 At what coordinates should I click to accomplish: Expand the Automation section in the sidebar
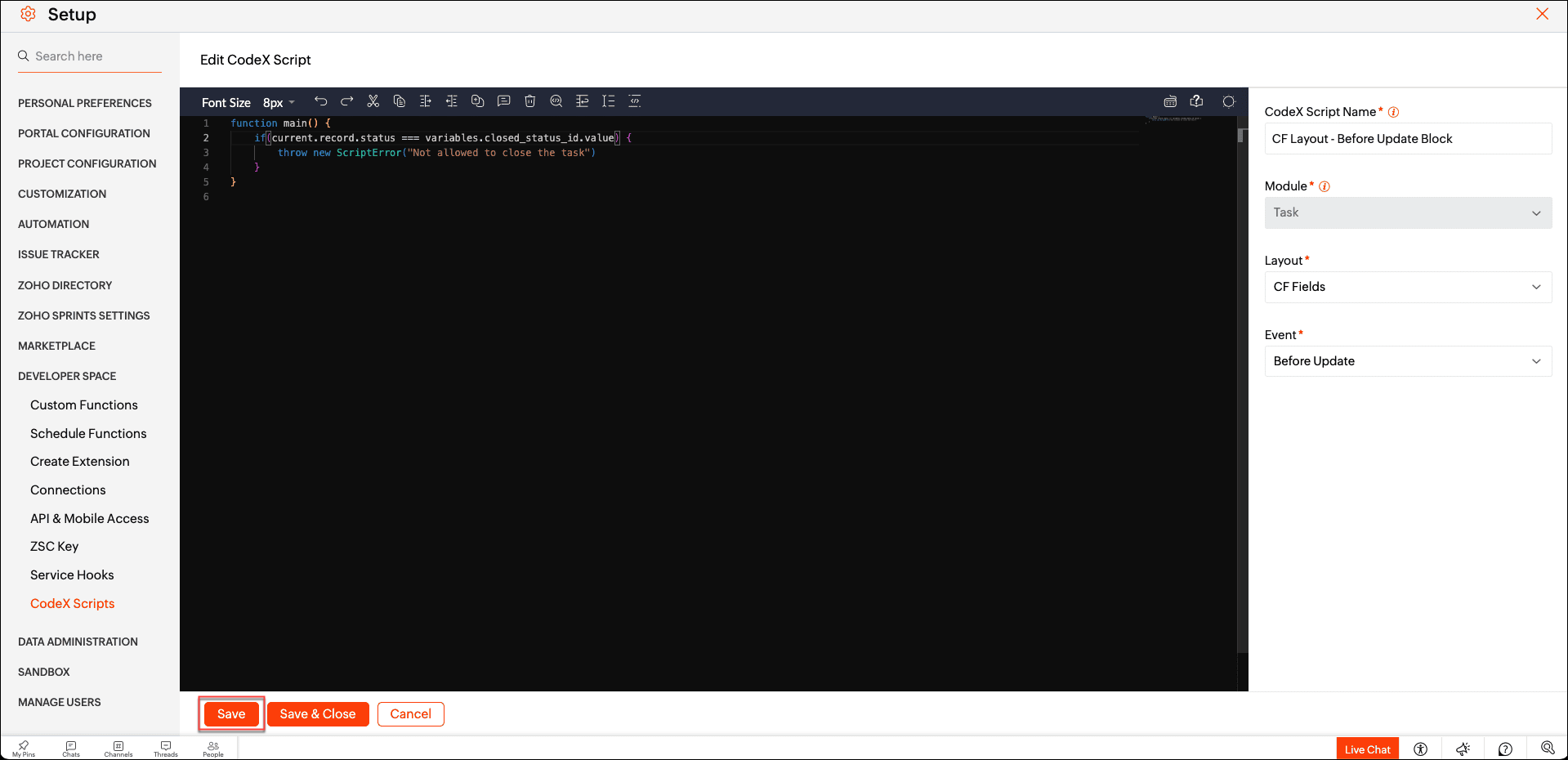point(54,225)
